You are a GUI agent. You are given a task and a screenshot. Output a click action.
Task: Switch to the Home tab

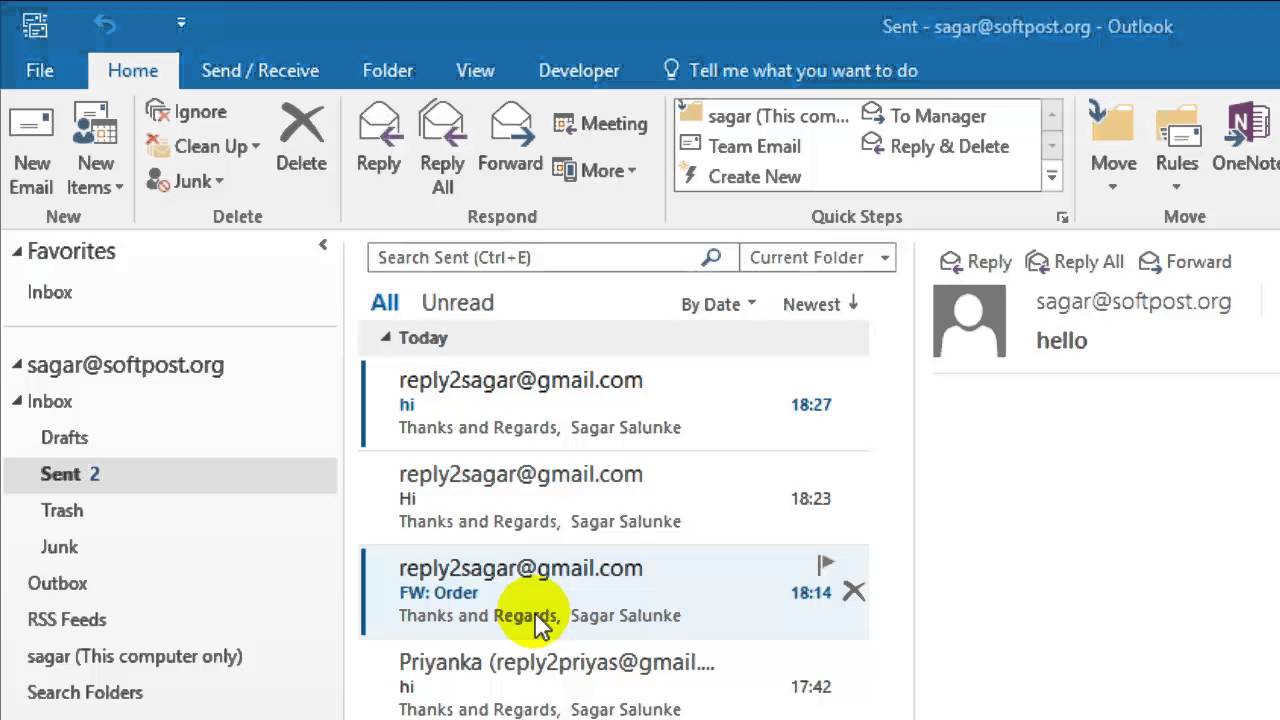point(133,70)
